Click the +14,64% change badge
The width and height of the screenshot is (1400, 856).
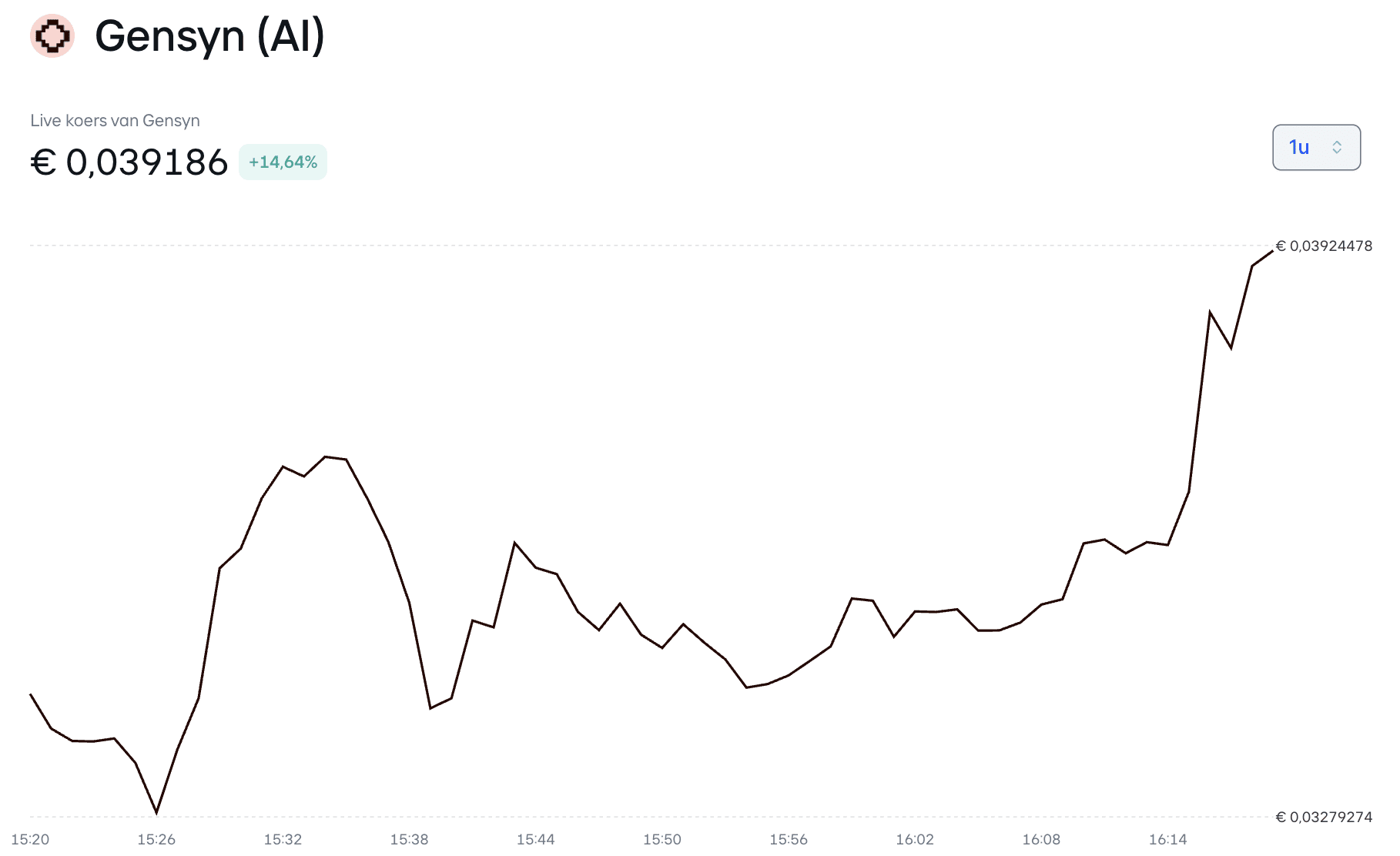tap(283, 162)
